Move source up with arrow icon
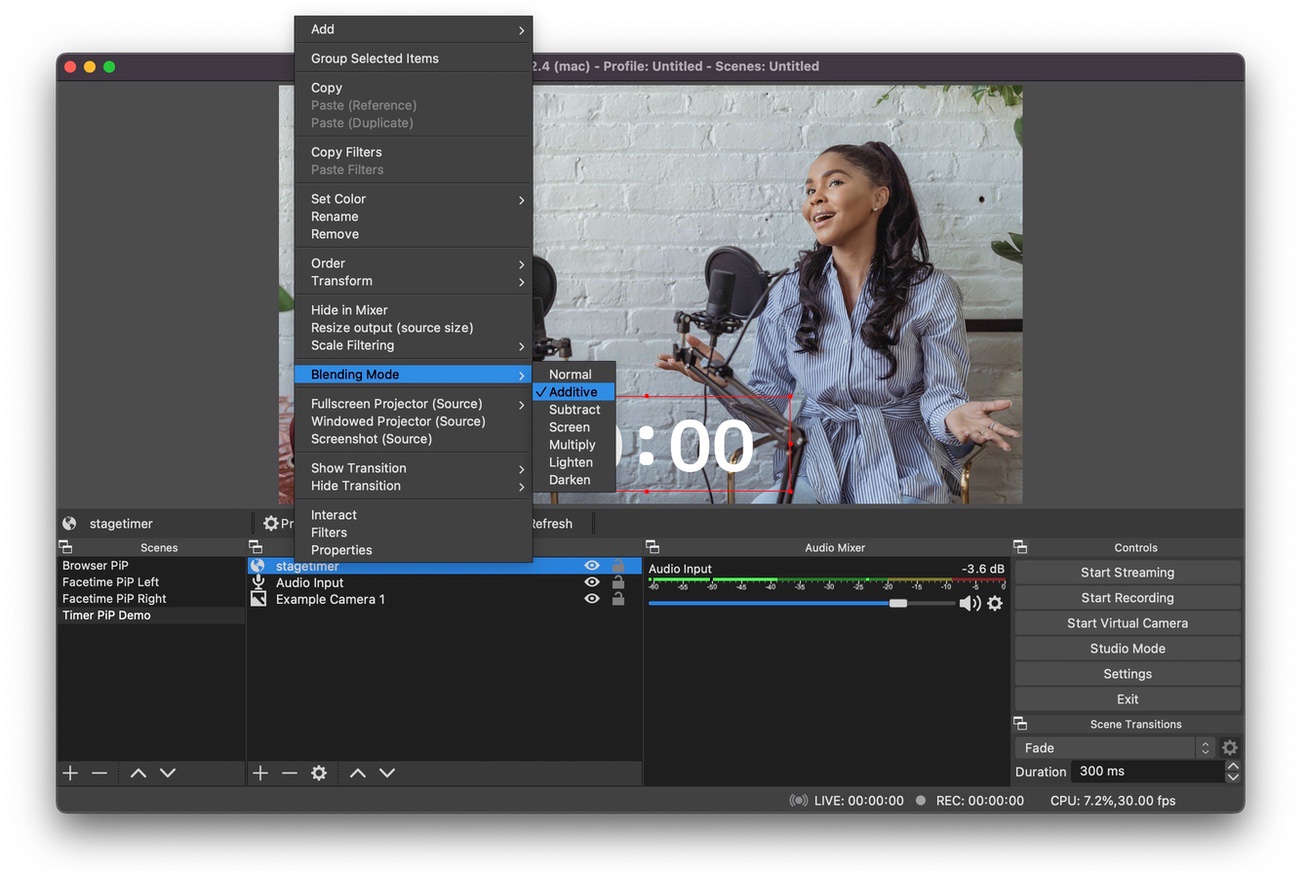The image size is (1300, 871). (357, 773)
